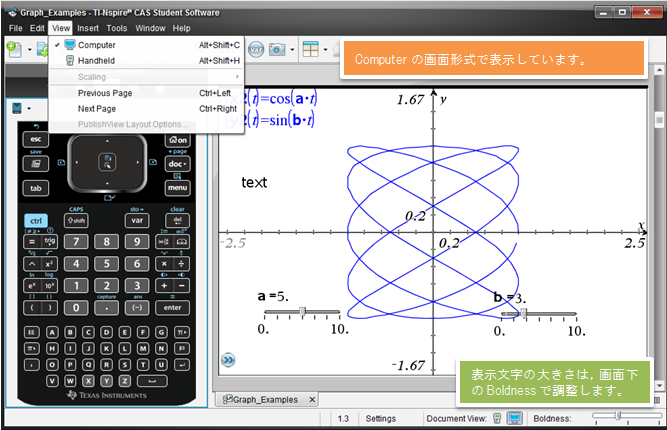The image size is (667, 430).
Task: Open the keypad panel dropdown arrow
Action: coord(29,108)
